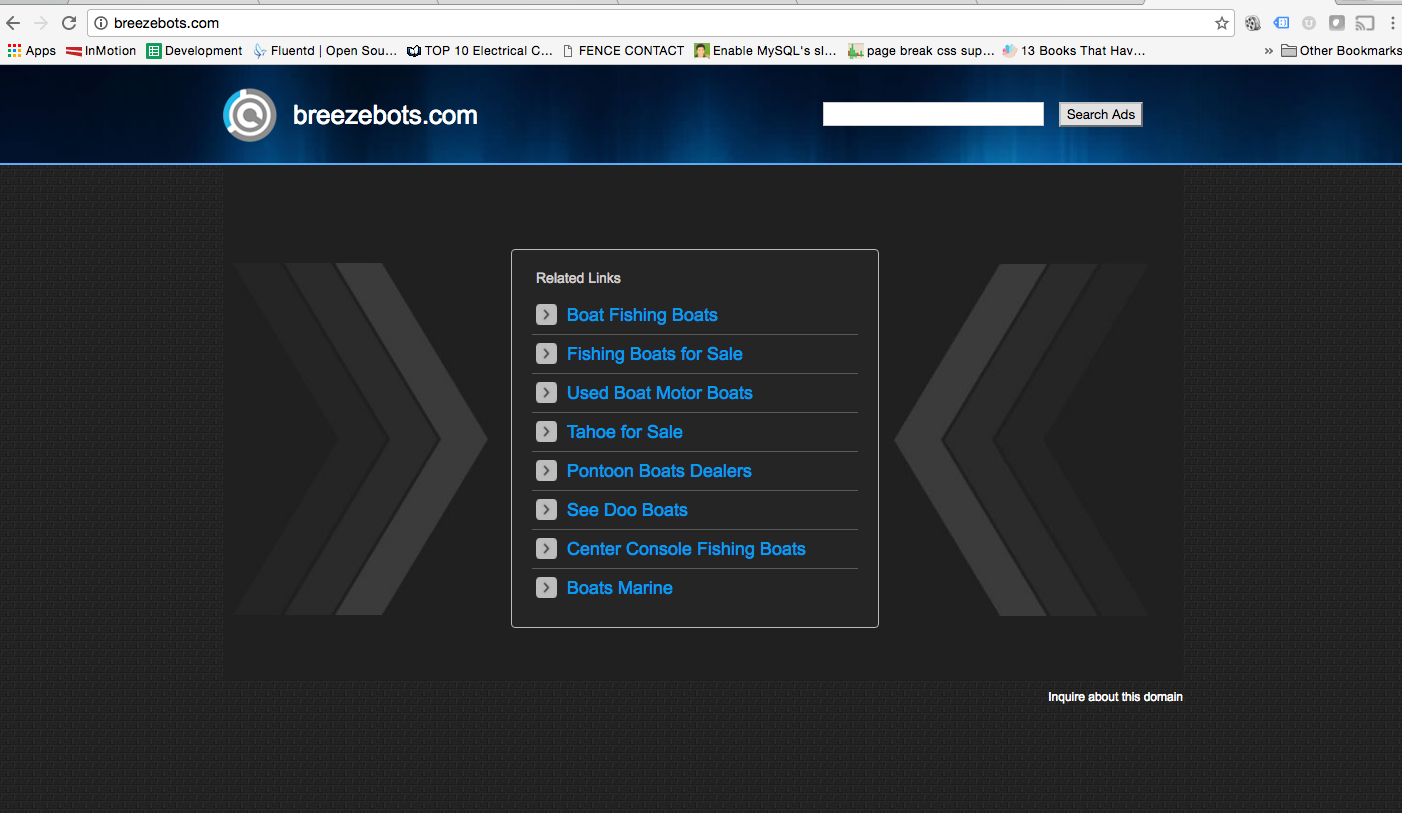Open the Fluentd | Open Sou... bookmark
The height and width of the screenshot is (813, 1402).
click(x=325, y=51)
